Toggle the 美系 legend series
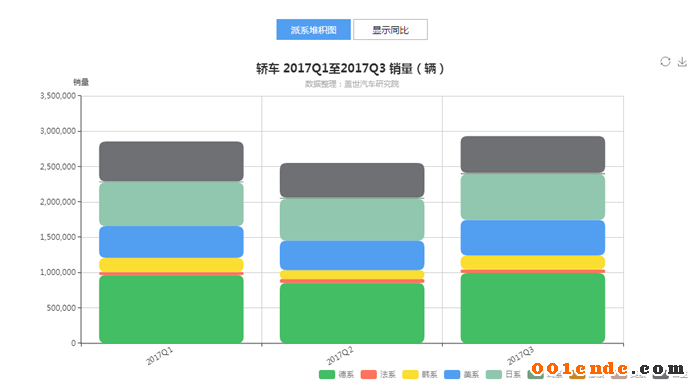This screenshot has height=390, width=700. [x=461, y=374]
